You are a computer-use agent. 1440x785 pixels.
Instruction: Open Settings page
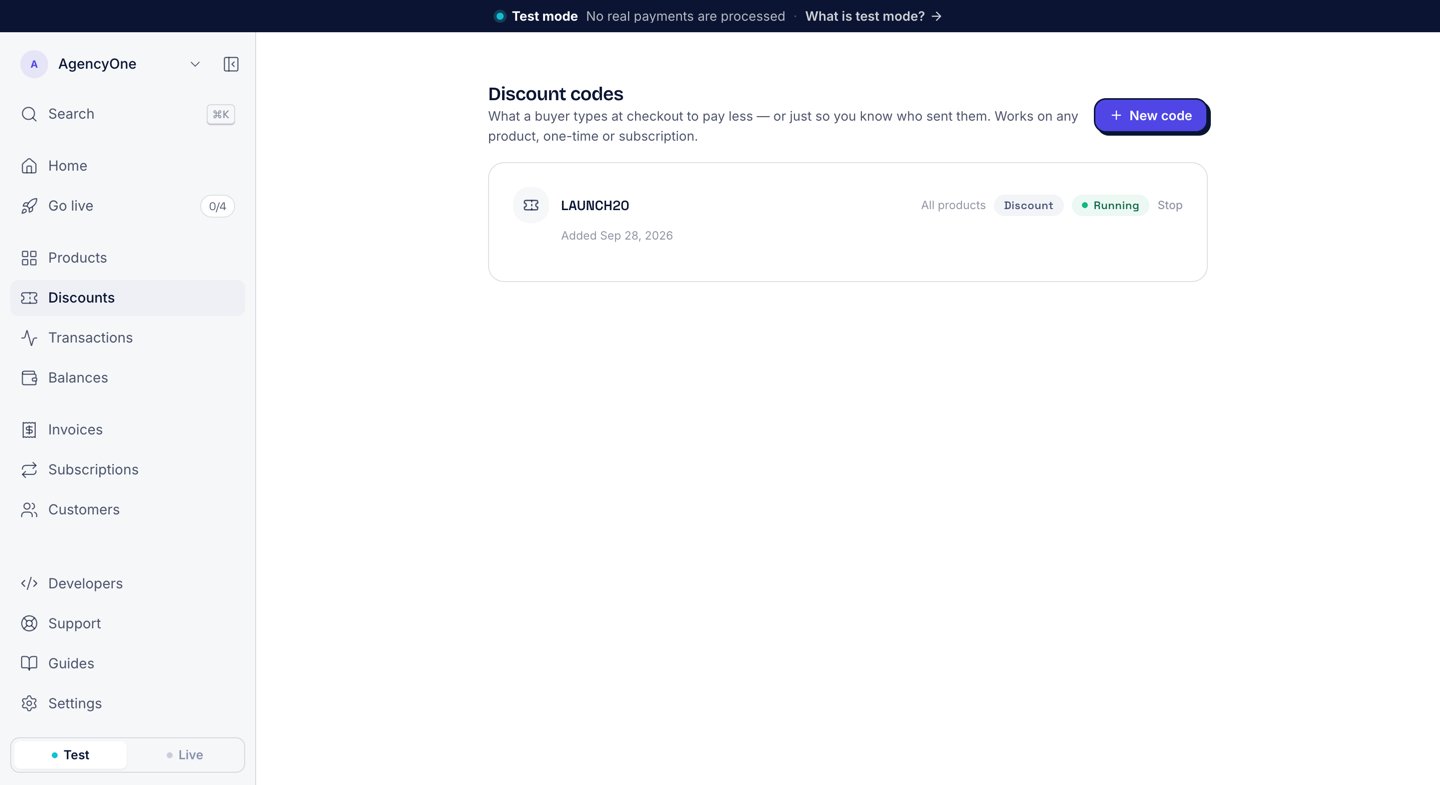[x=127, y=704]
